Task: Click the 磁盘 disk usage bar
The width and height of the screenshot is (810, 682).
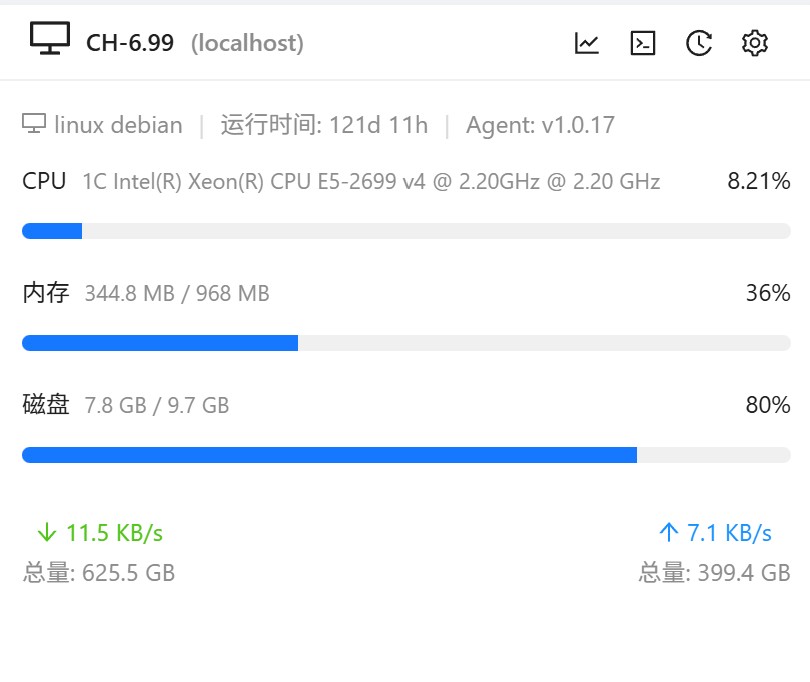Action: tap(406, 455)
